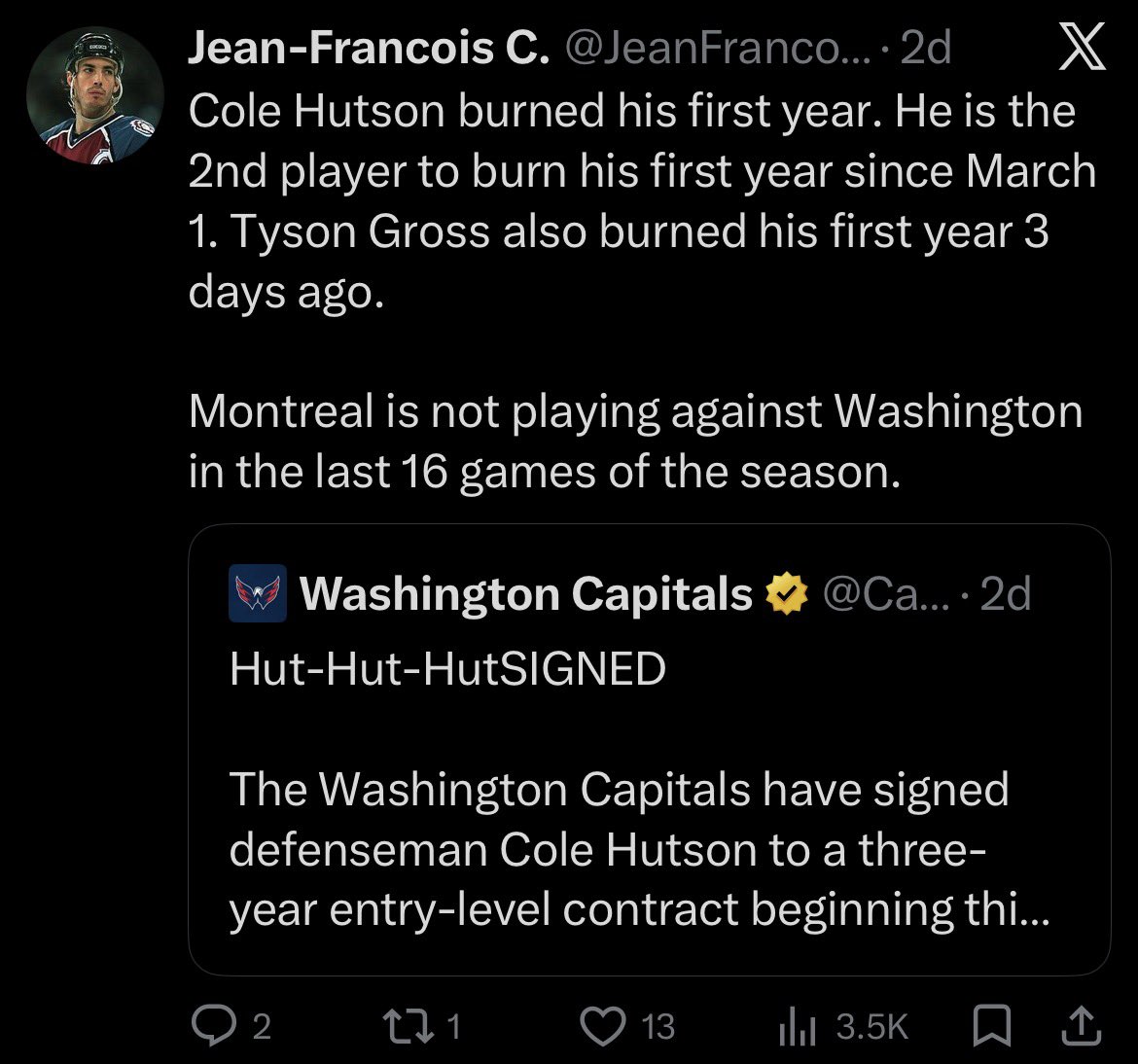Screen dimensions: 1138x1064
Task: Click the 2d timestamp in the quoted tweet
Action: (x=1005, y=593)
